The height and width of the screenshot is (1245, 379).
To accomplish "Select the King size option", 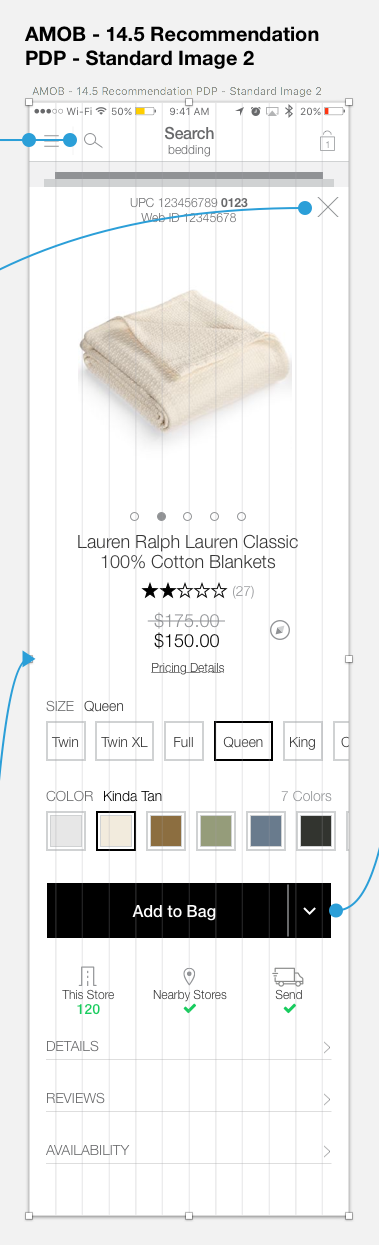I will 302,742.
